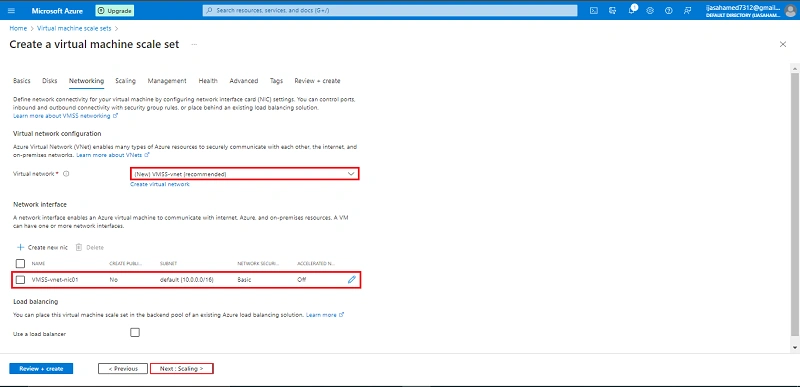Open portal settings gear
The image size is (800, 387).
click(650, 11)
